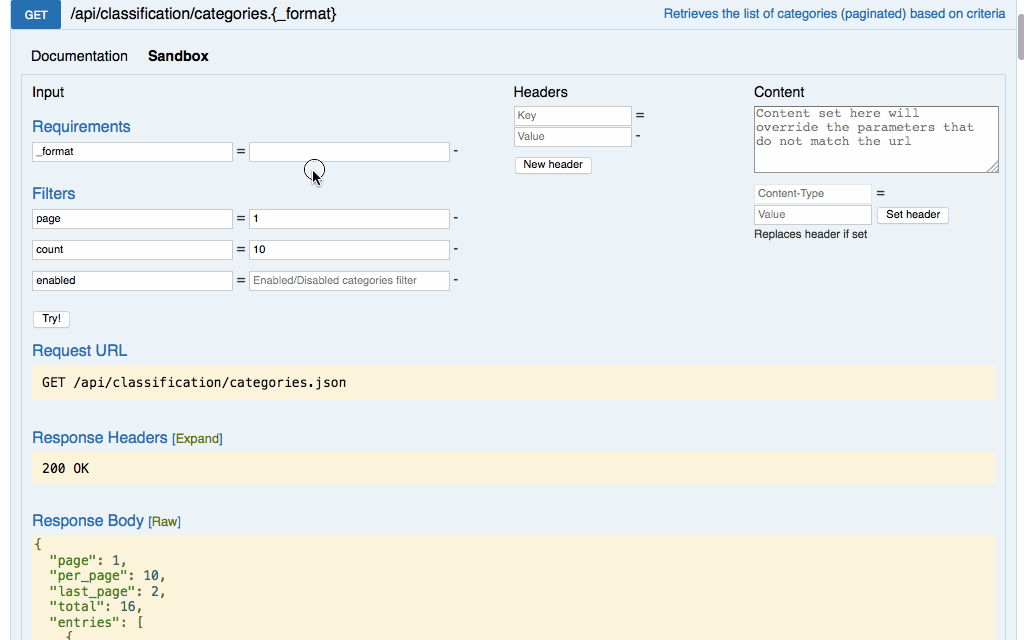Remove the _format requirement with its dash
Viewport: 1024px width, 640px height.
(456, 152)
